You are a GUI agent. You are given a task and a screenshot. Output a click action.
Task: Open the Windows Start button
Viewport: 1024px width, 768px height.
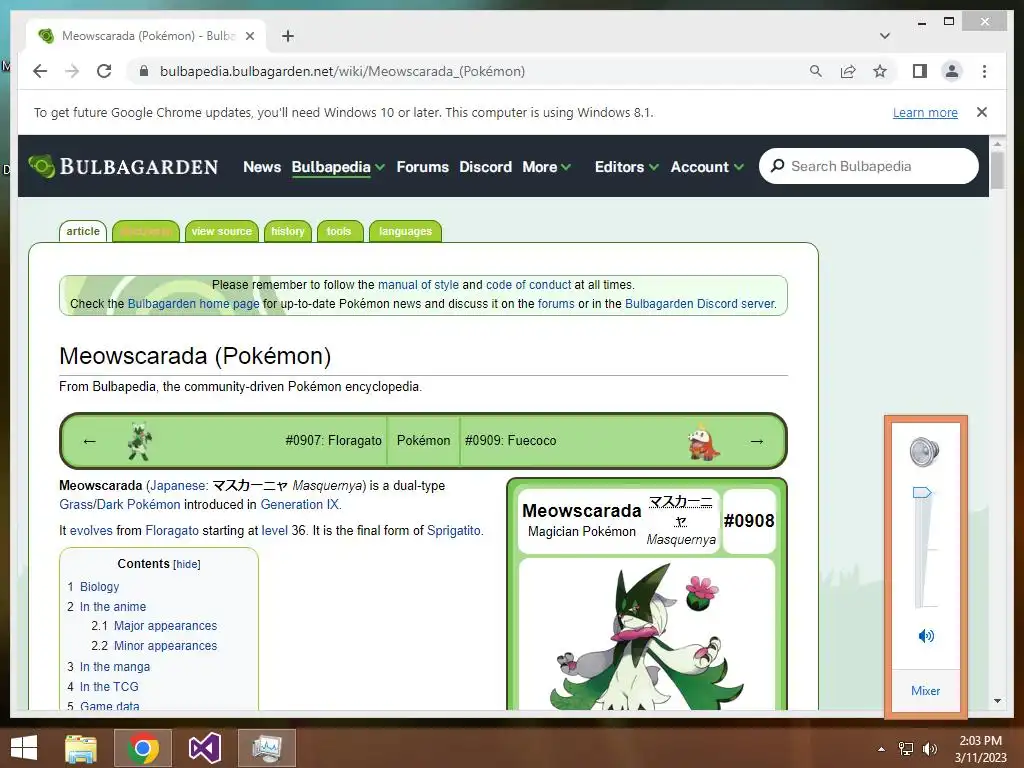[24, 748]
